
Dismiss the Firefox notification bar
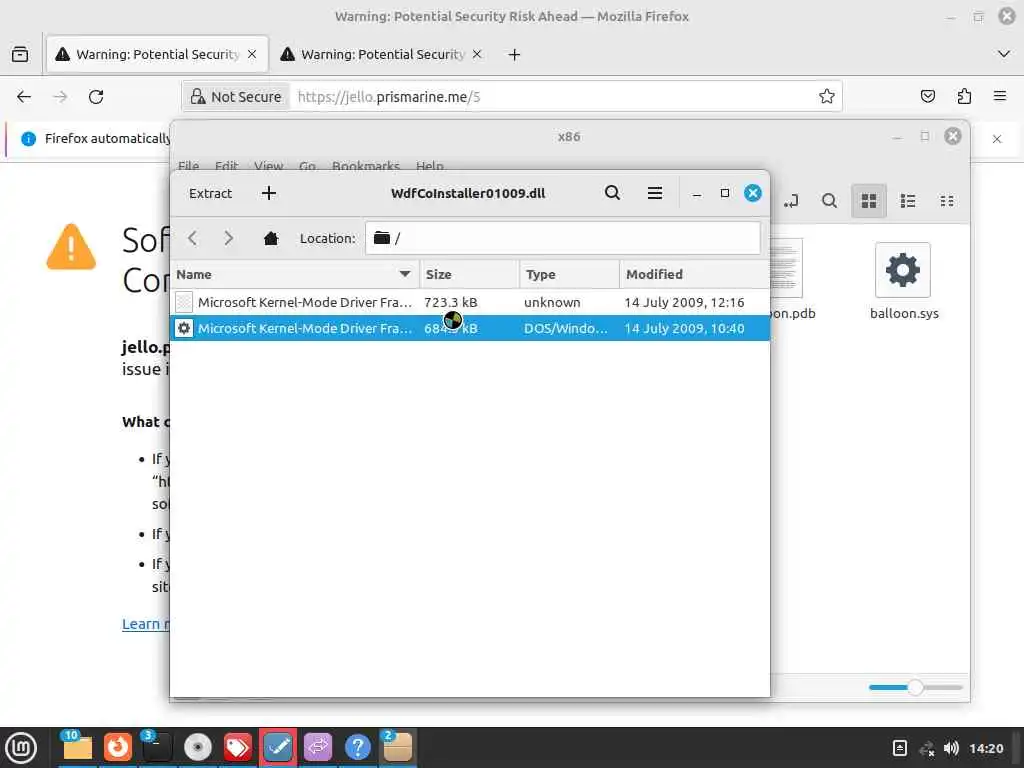[x=997, y=138]
